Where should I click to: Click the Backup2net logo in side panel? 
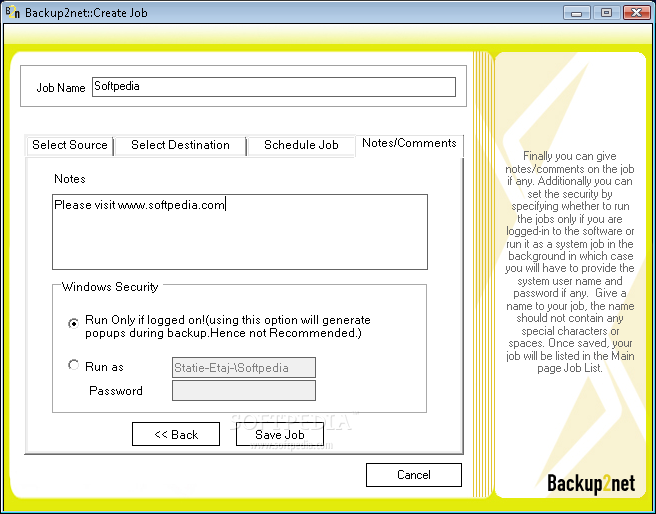[591, 484]
